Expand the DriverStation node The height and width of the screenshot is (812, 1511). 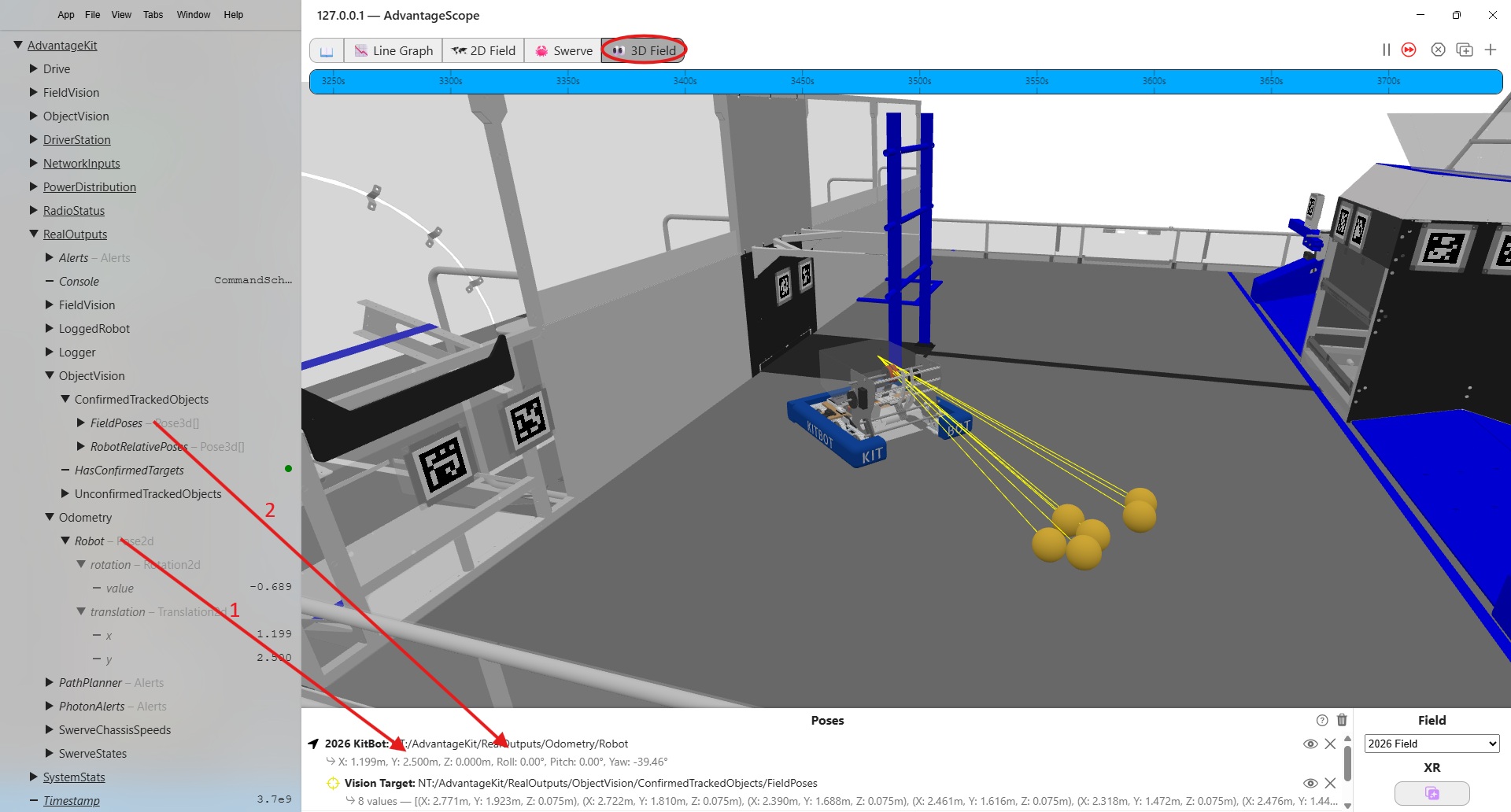coord(34,139)
